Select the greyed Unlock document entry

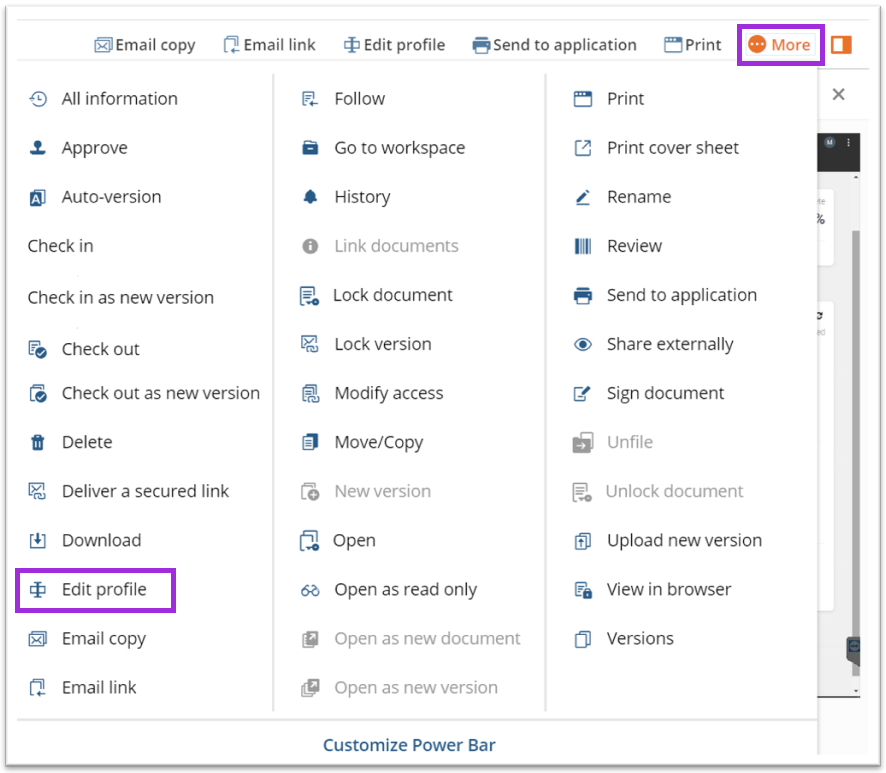(x=658, y=492)
